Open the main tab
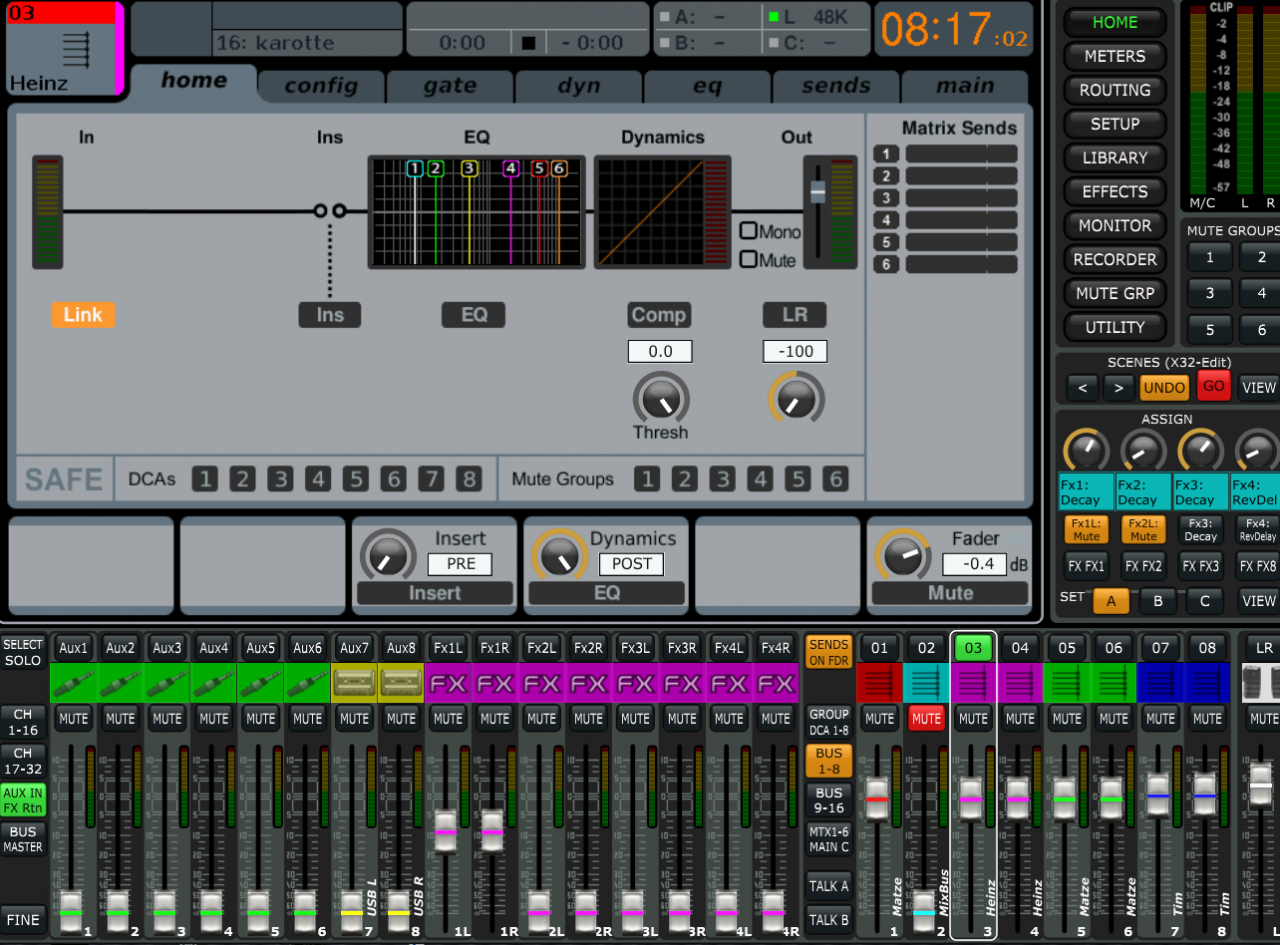 [x=965, y=86]
